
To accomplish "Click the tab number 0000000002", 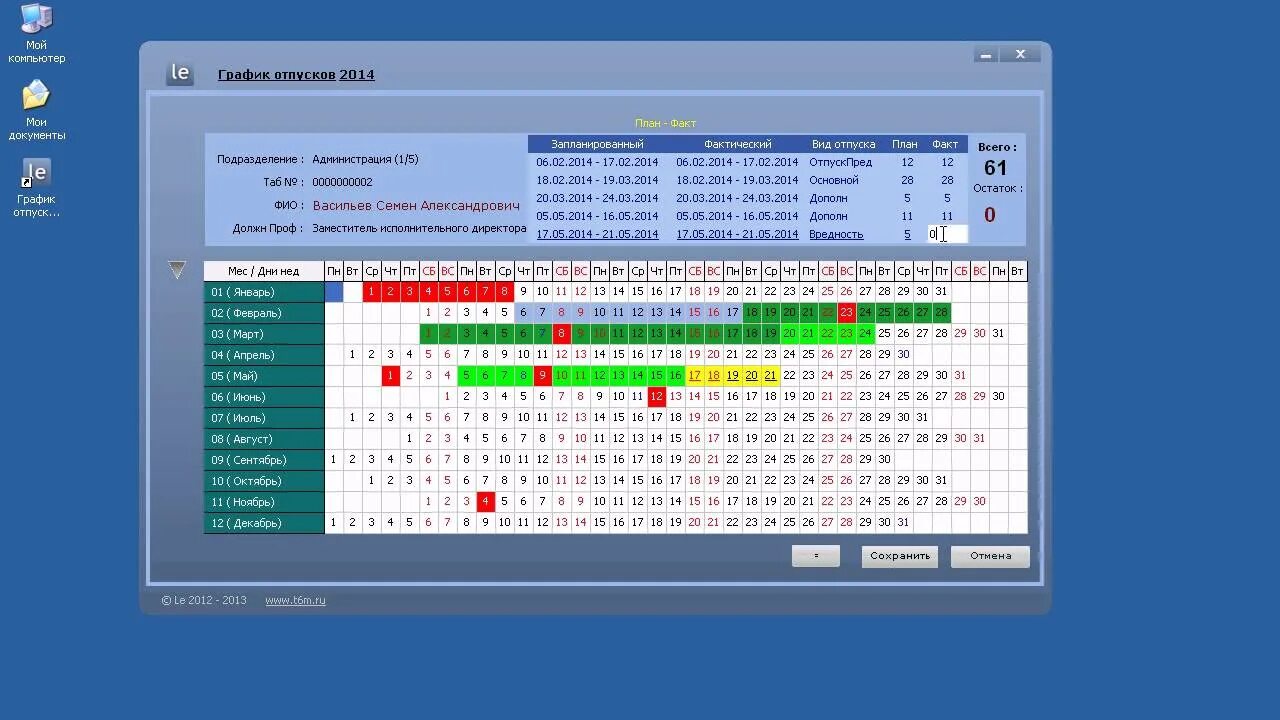I will (342, 182).
